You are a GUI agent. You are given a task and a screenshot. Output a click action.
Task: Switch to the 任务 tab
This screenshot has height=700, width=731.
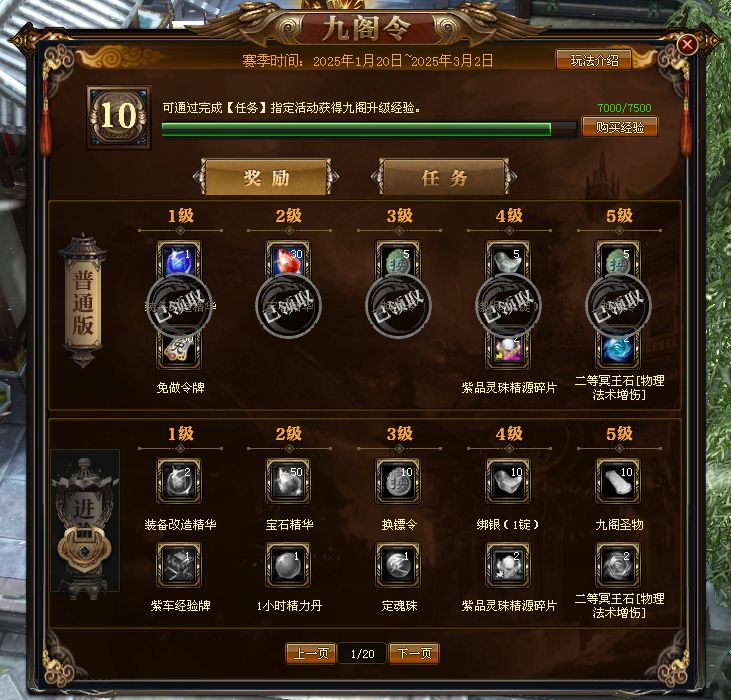(444, 177)
